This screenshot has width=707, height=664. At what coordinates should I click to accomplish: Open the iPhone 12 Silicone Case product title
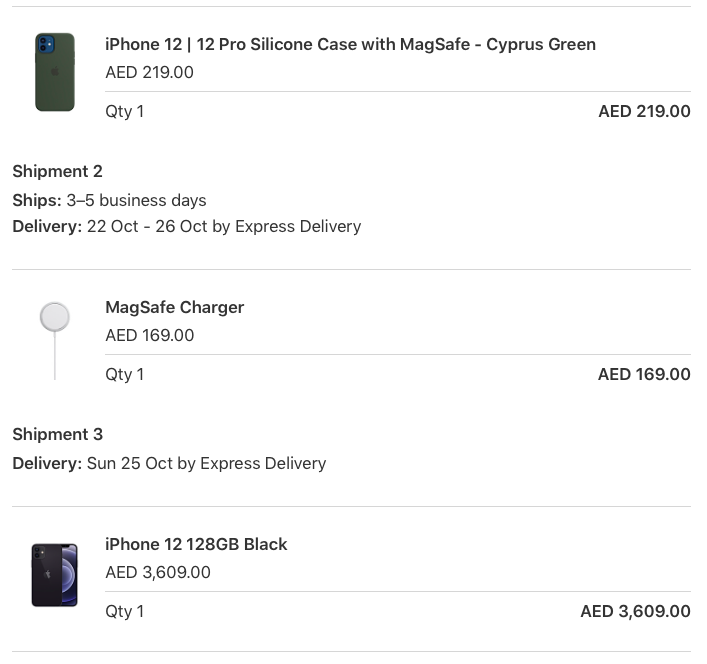coord(350,44)
